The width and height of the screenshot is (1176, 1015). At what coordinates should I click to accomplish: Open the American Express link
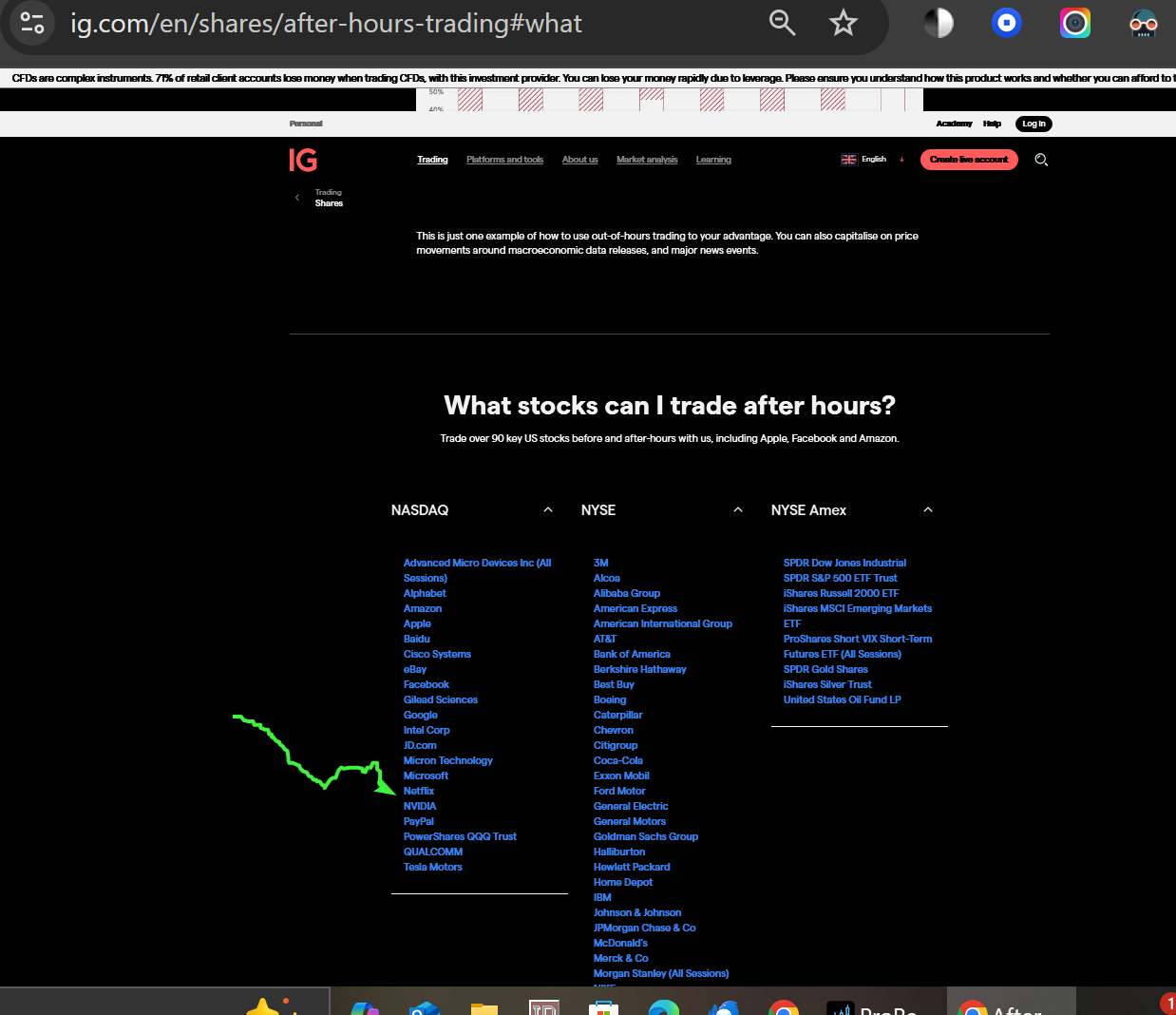(635, 608)
